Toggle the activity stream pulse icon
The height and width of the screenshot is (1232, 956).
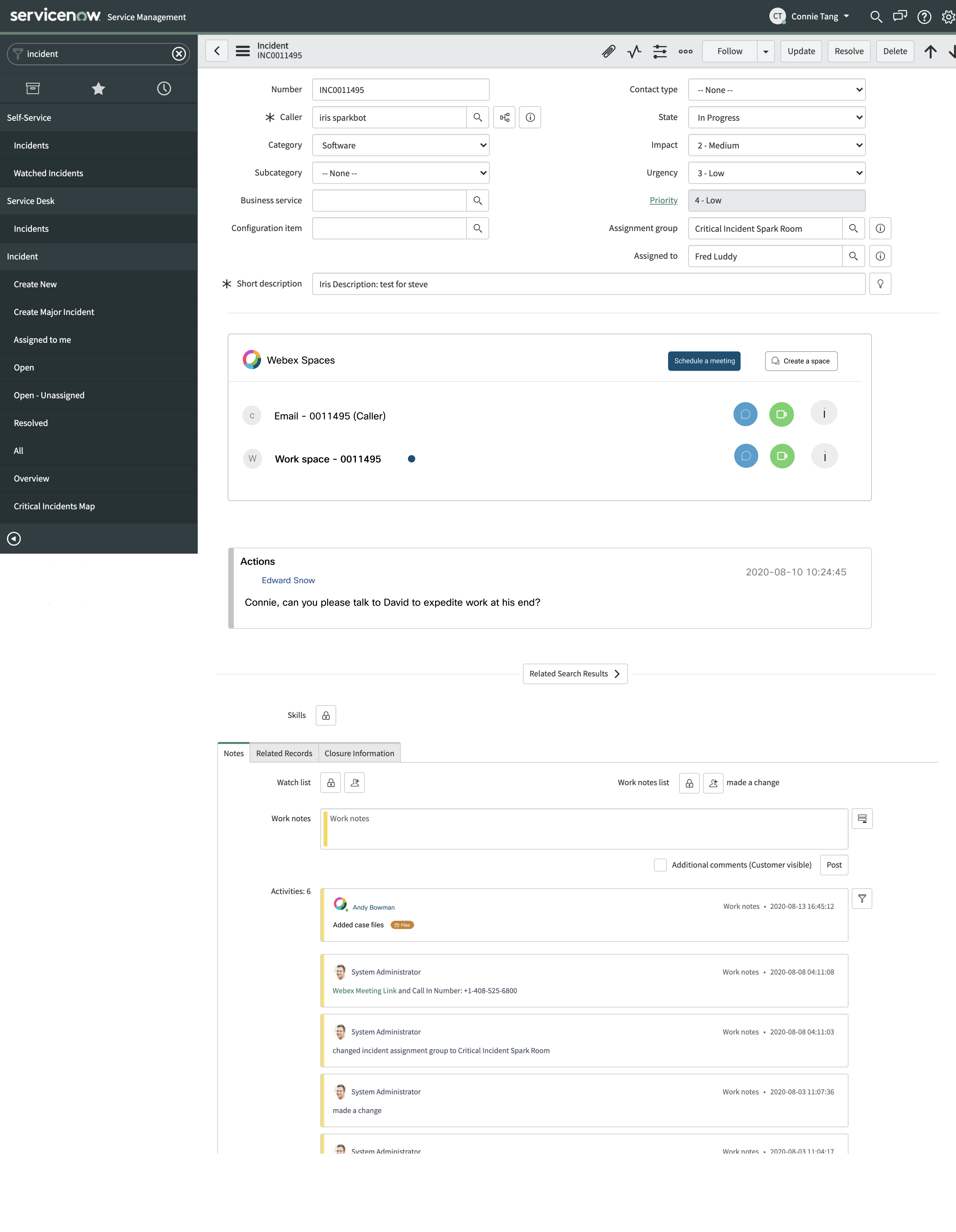[x=635, y=51]
